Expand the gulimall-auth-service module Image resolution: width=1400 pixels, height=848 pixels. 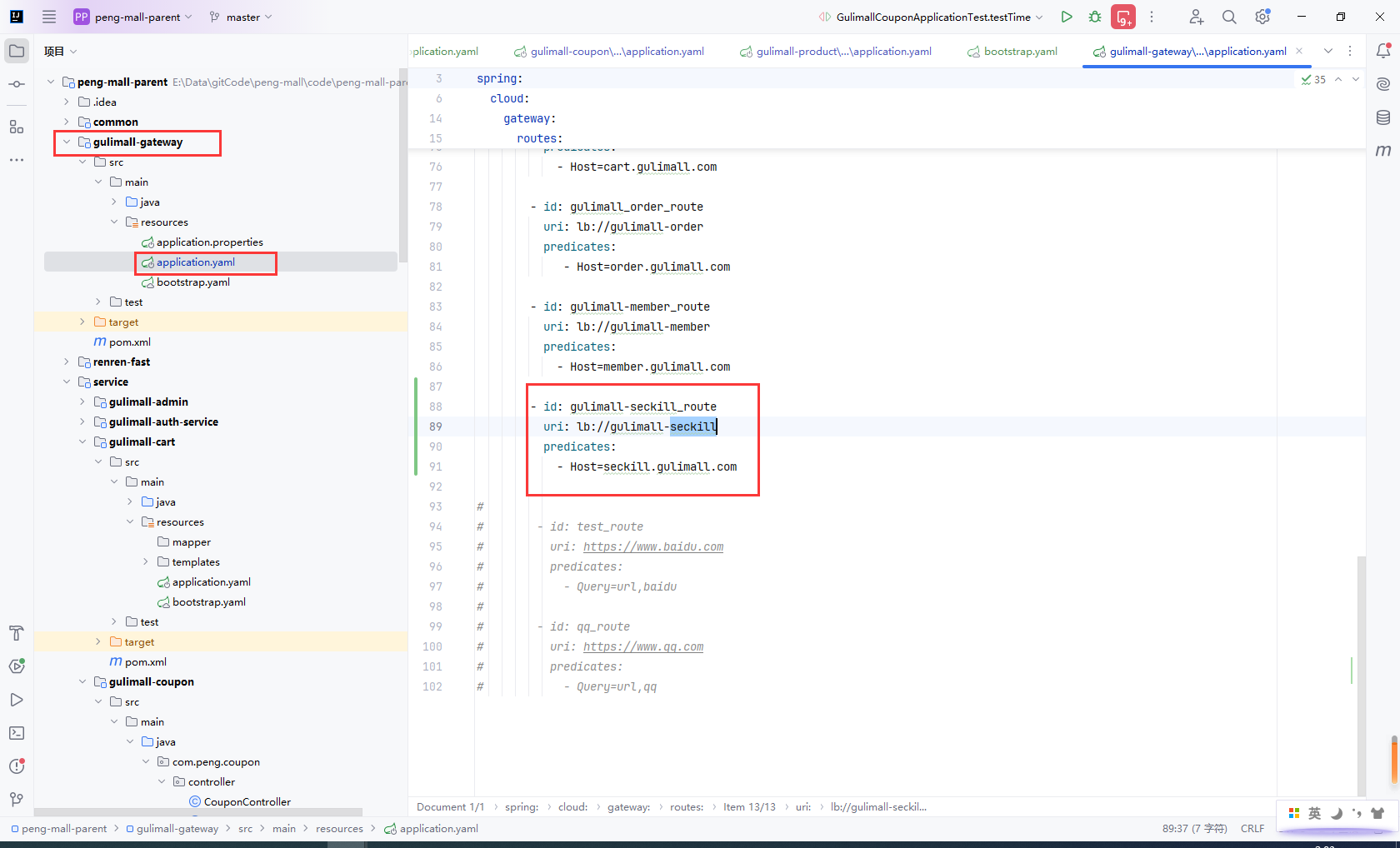coord(82,422)
